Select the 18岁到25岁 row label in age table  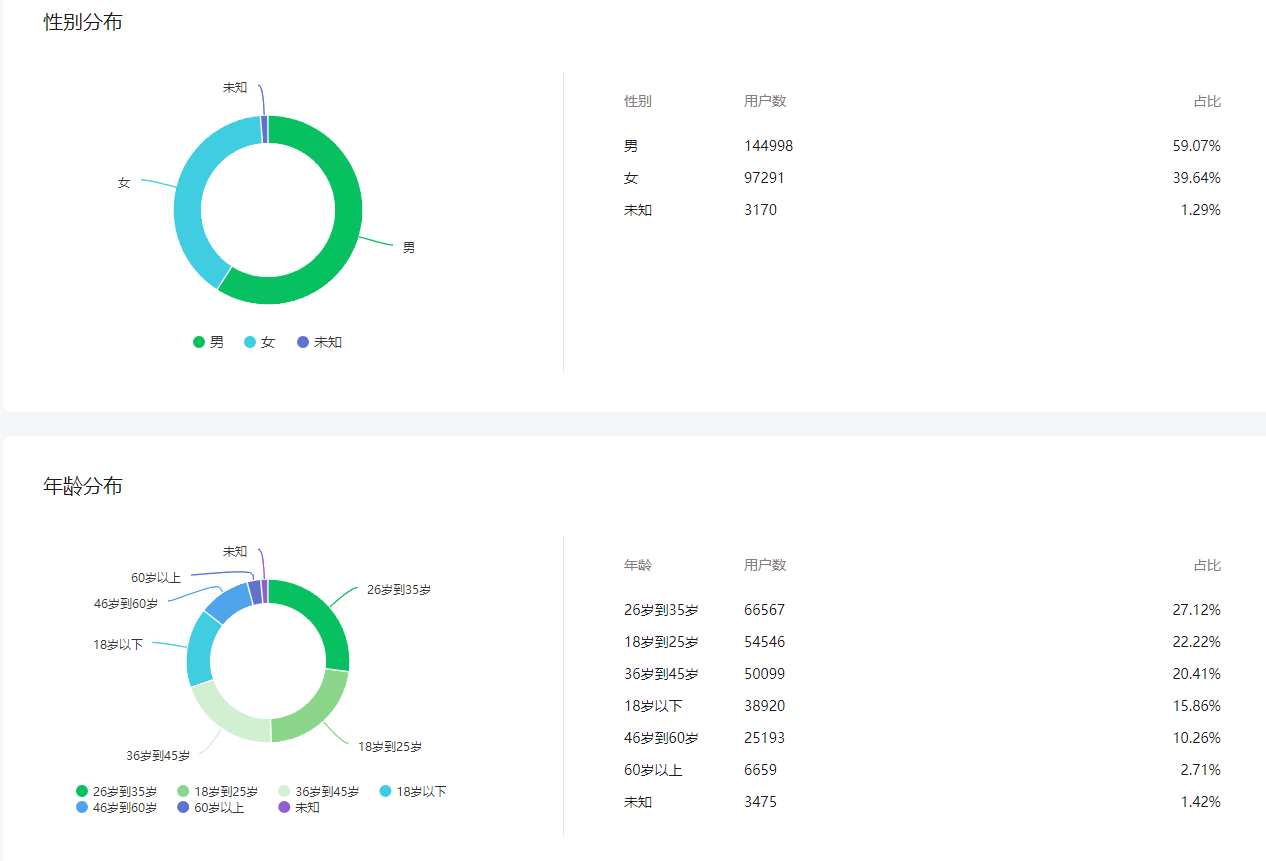[x=661, y=642]
